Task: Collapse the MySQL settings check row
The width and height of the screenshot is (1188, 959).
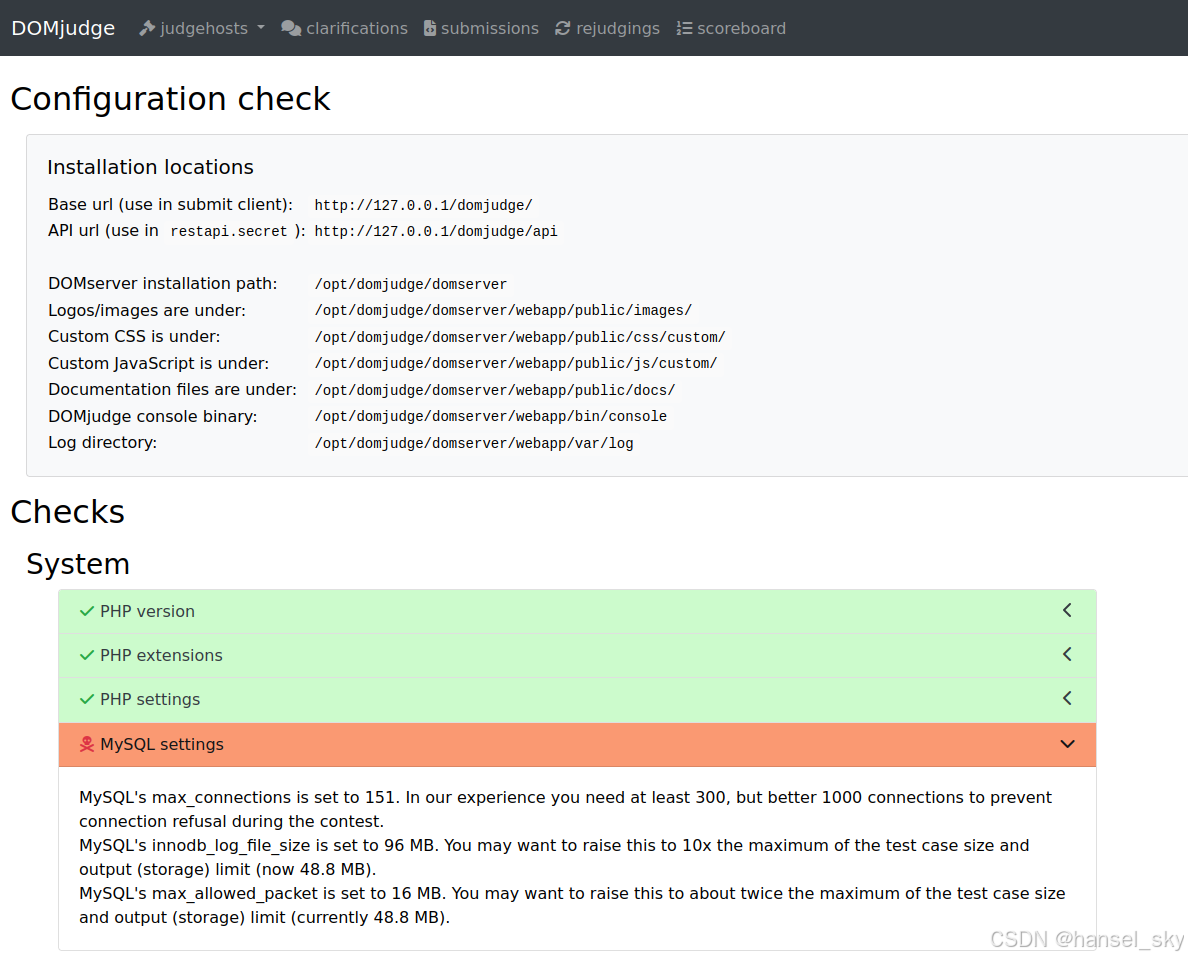Action: pos(577,745)
